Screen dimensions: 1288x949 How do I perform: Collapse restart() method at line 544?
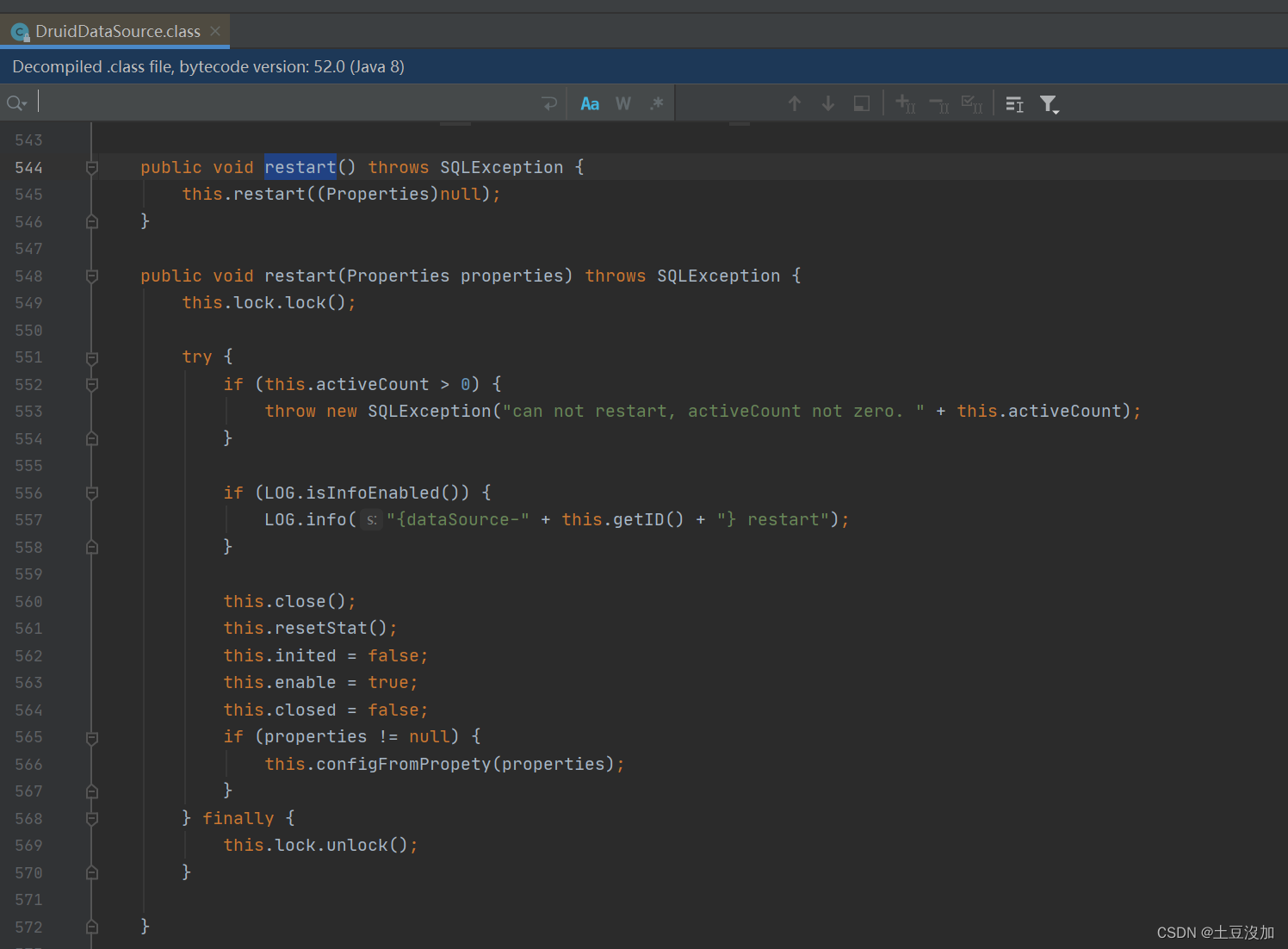click(92, 168)
